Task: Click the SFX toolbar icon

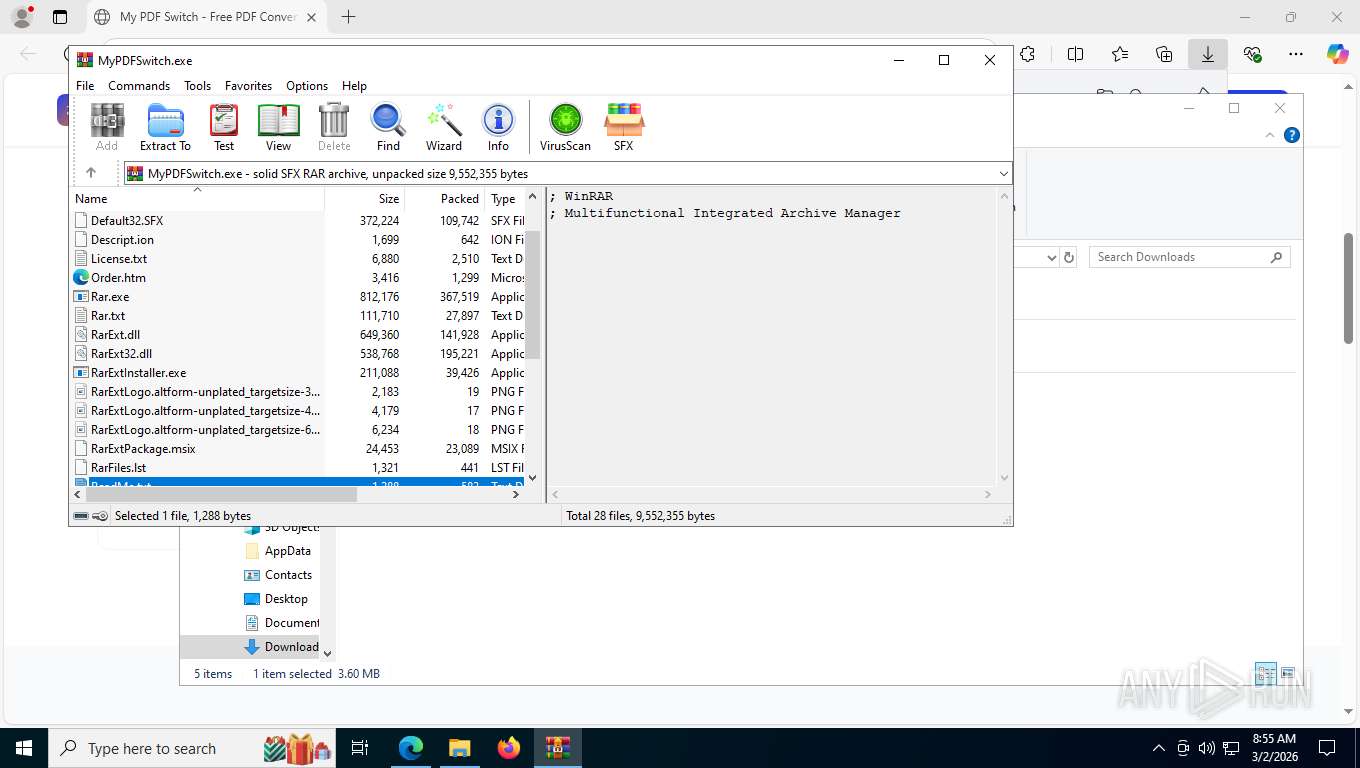Action: point(623,127)
